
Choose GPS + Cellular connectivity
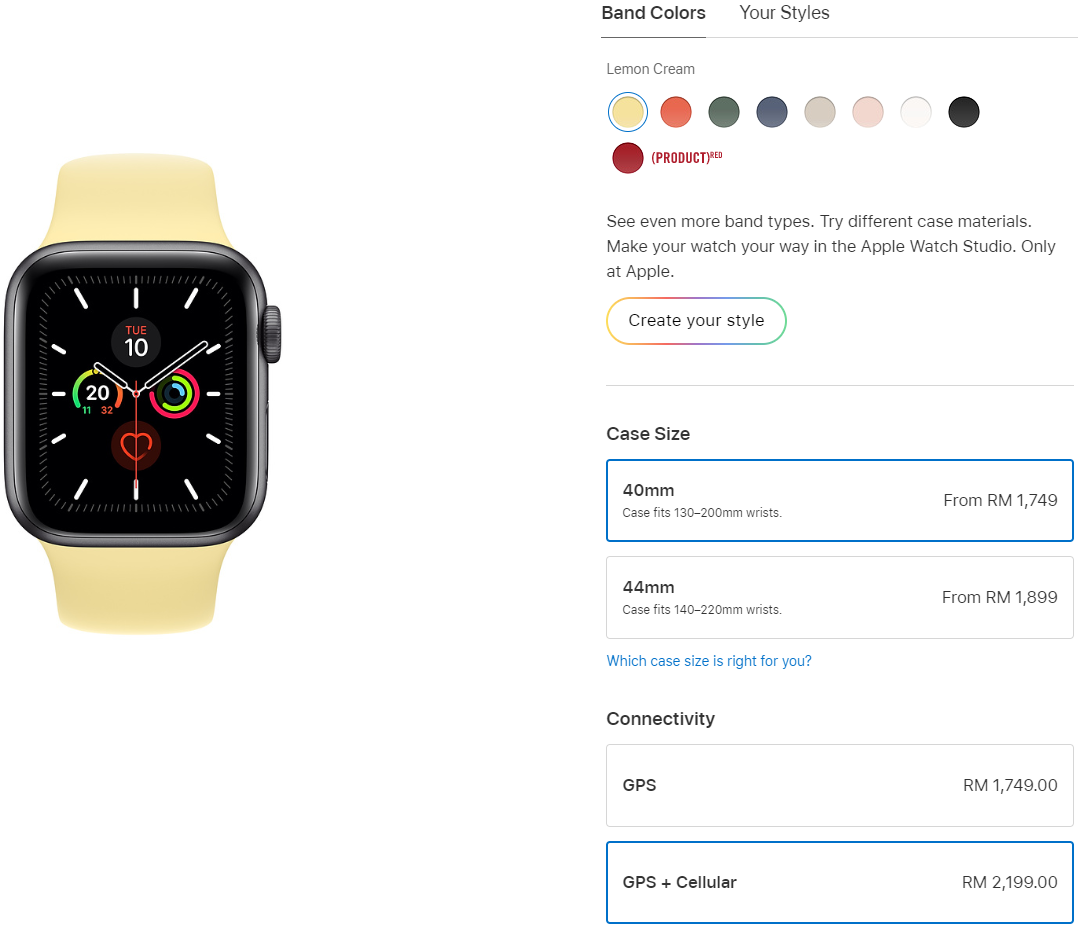[840, 883]
